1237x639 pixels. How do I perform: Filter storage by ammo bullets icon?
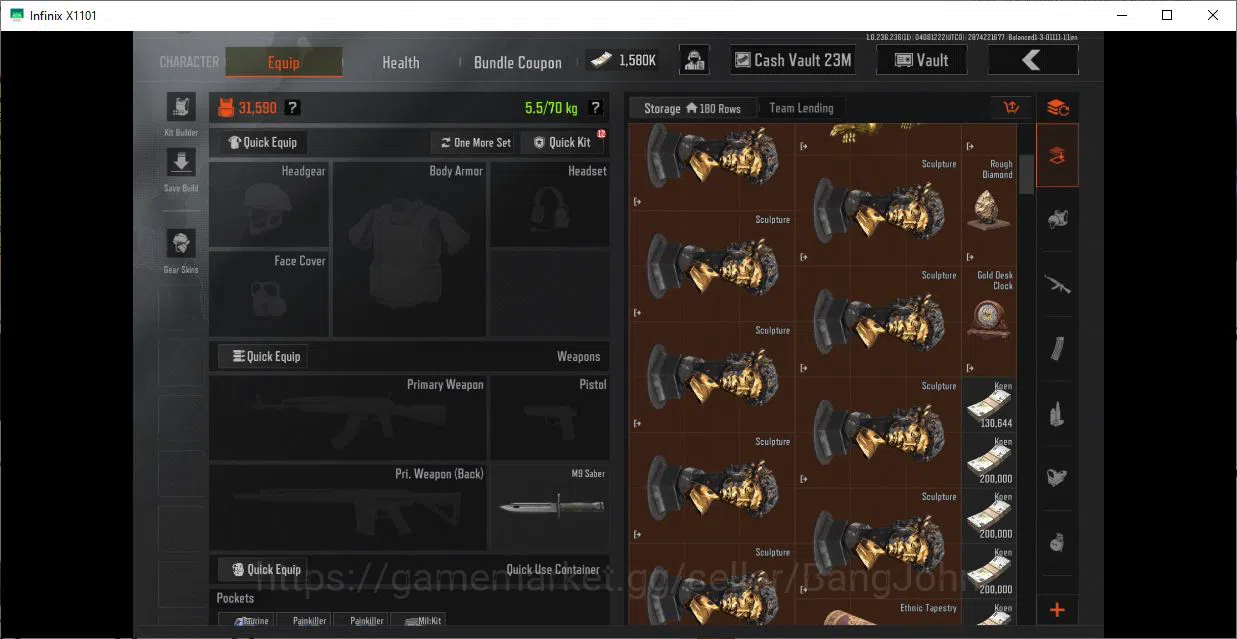click(1057, 413)
